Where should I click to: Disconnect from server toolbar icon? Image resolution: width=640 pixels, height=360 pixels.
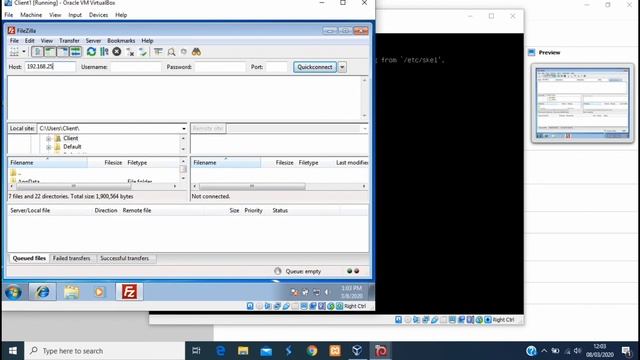130,52
